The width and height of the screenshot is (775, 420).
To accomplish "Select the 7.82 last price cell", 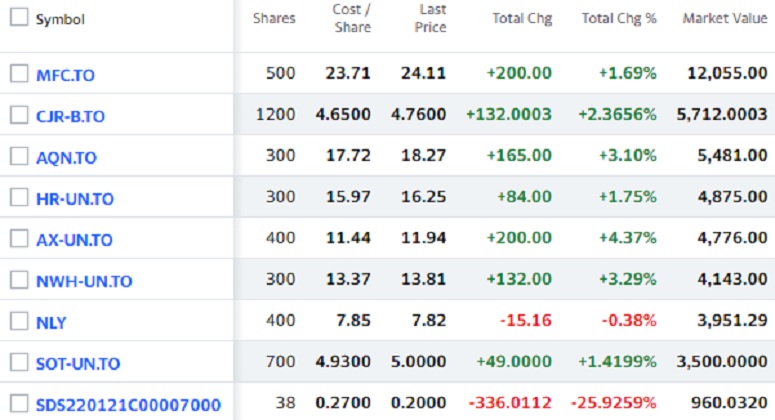I will 429,320.
